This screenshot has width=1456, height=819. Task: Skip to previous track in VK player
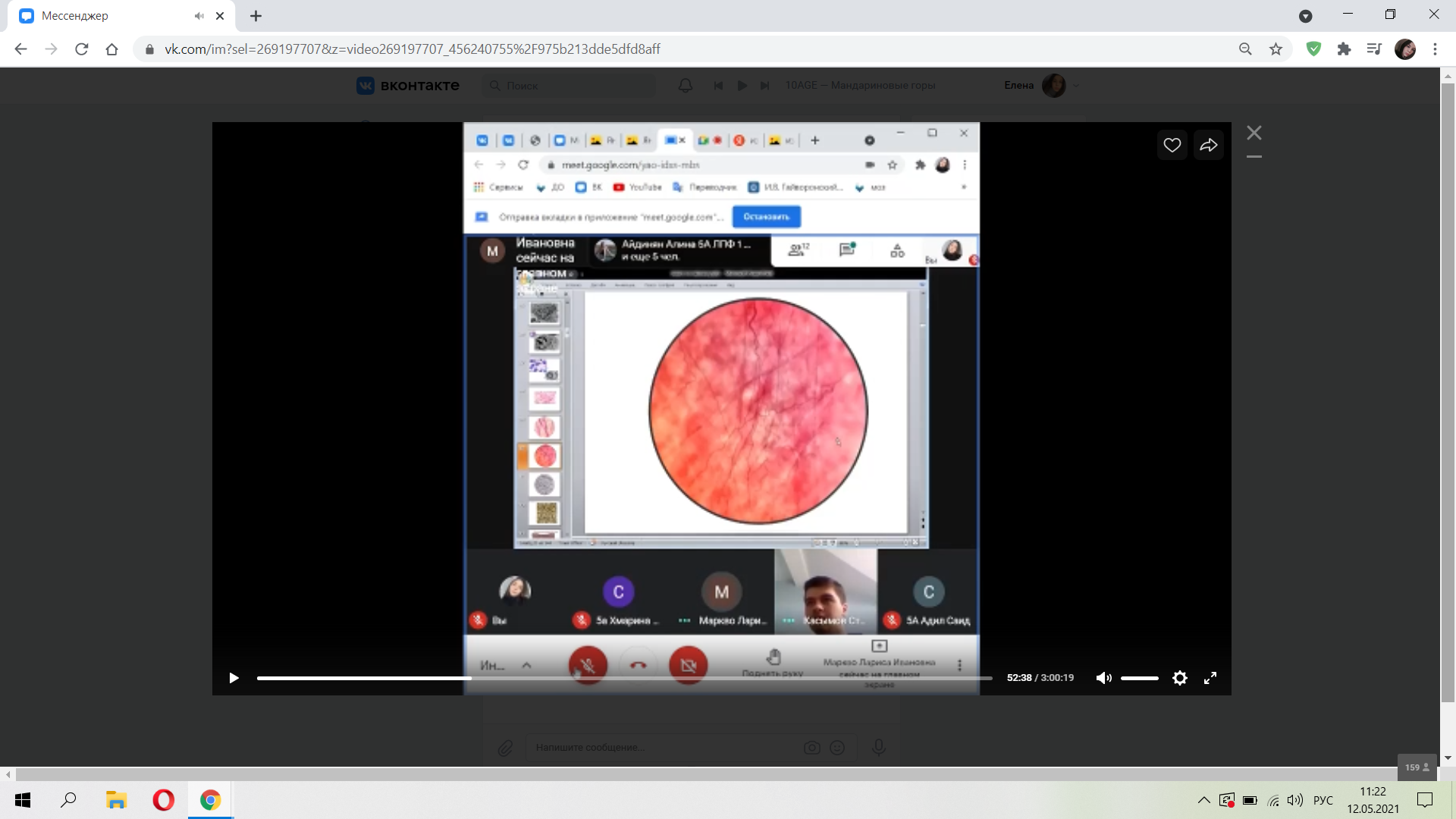pyautogui.click(x=718, y=86)
